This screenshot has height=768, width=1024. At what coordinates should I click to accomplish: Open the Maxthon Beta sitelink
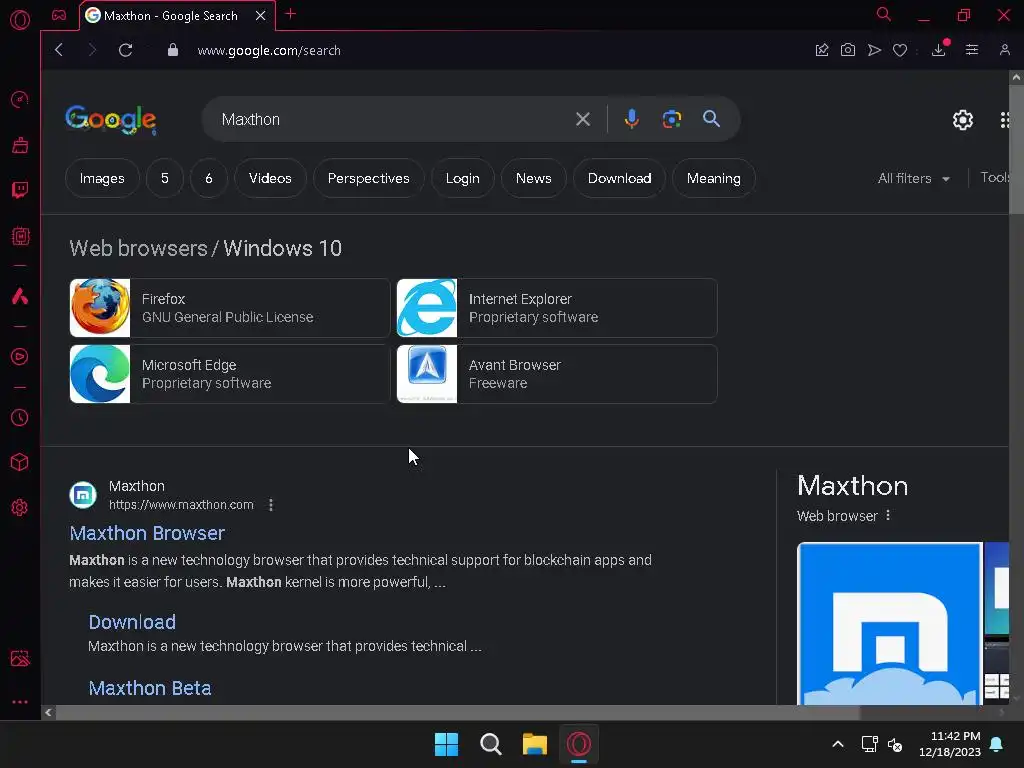point(150,688)
